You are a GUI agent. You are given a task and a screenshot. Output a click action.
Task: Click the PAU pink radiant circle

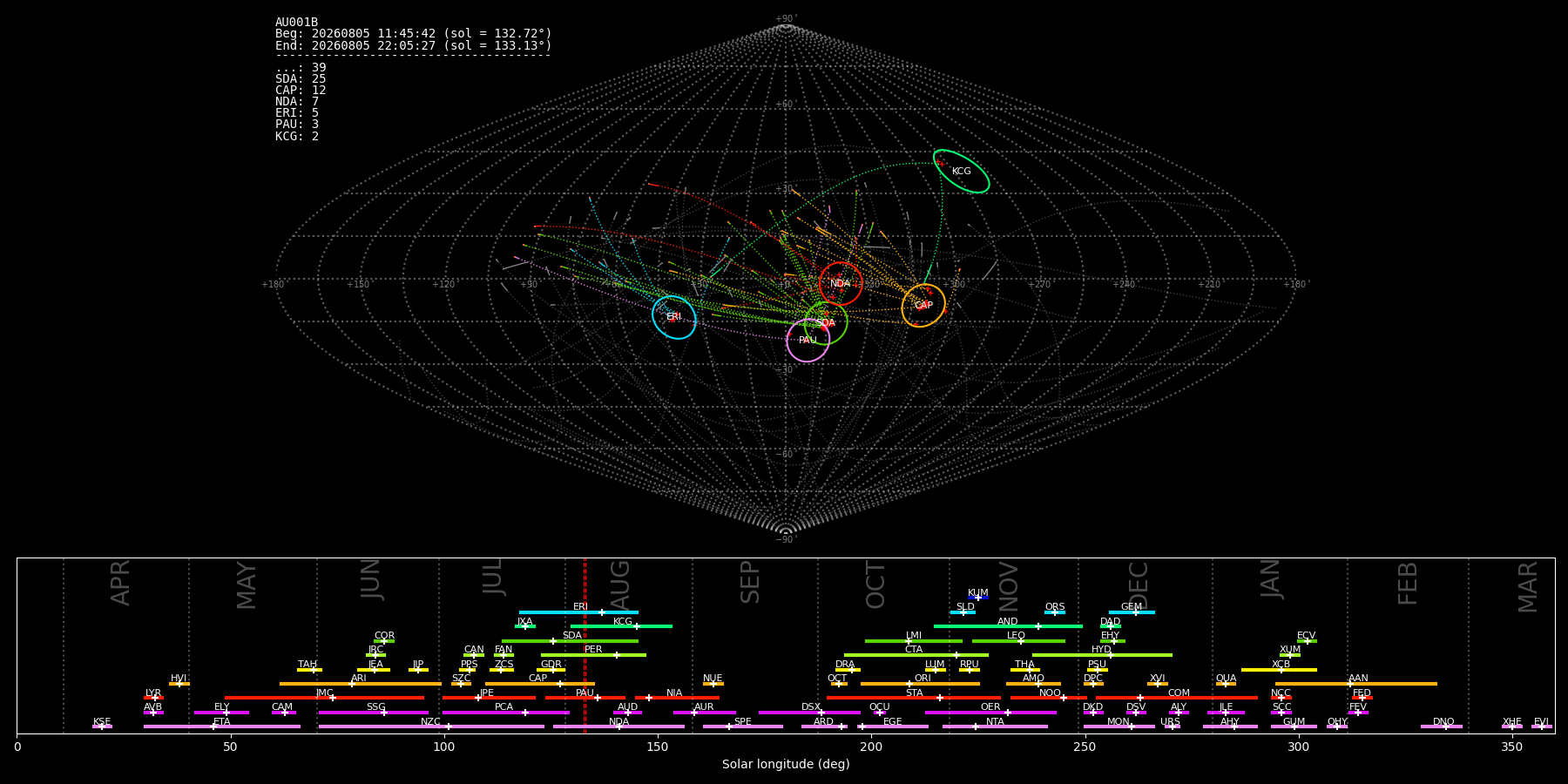[x=808, y=340]
